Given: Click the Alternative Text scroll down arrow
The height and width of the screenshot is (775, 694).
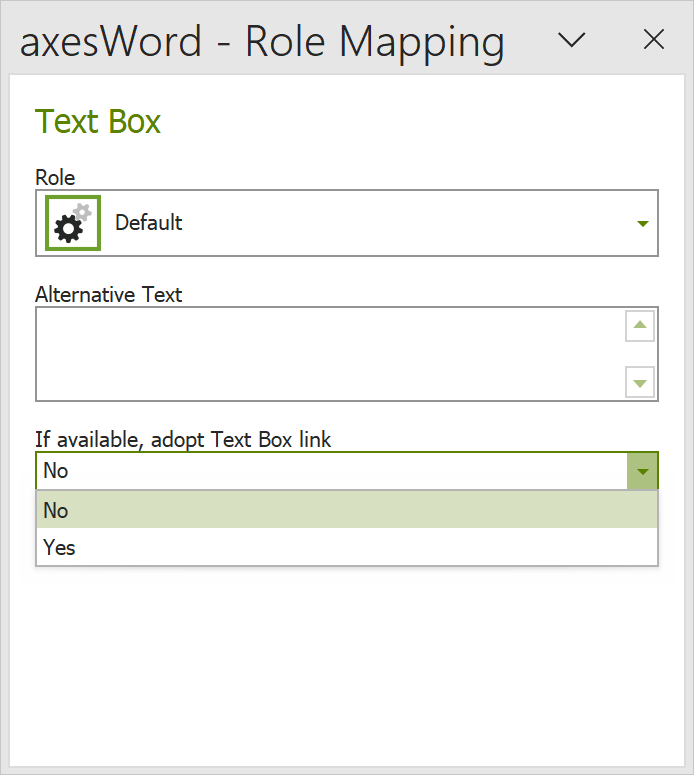Looking at the screenshot, I should (x=640, y=382).
